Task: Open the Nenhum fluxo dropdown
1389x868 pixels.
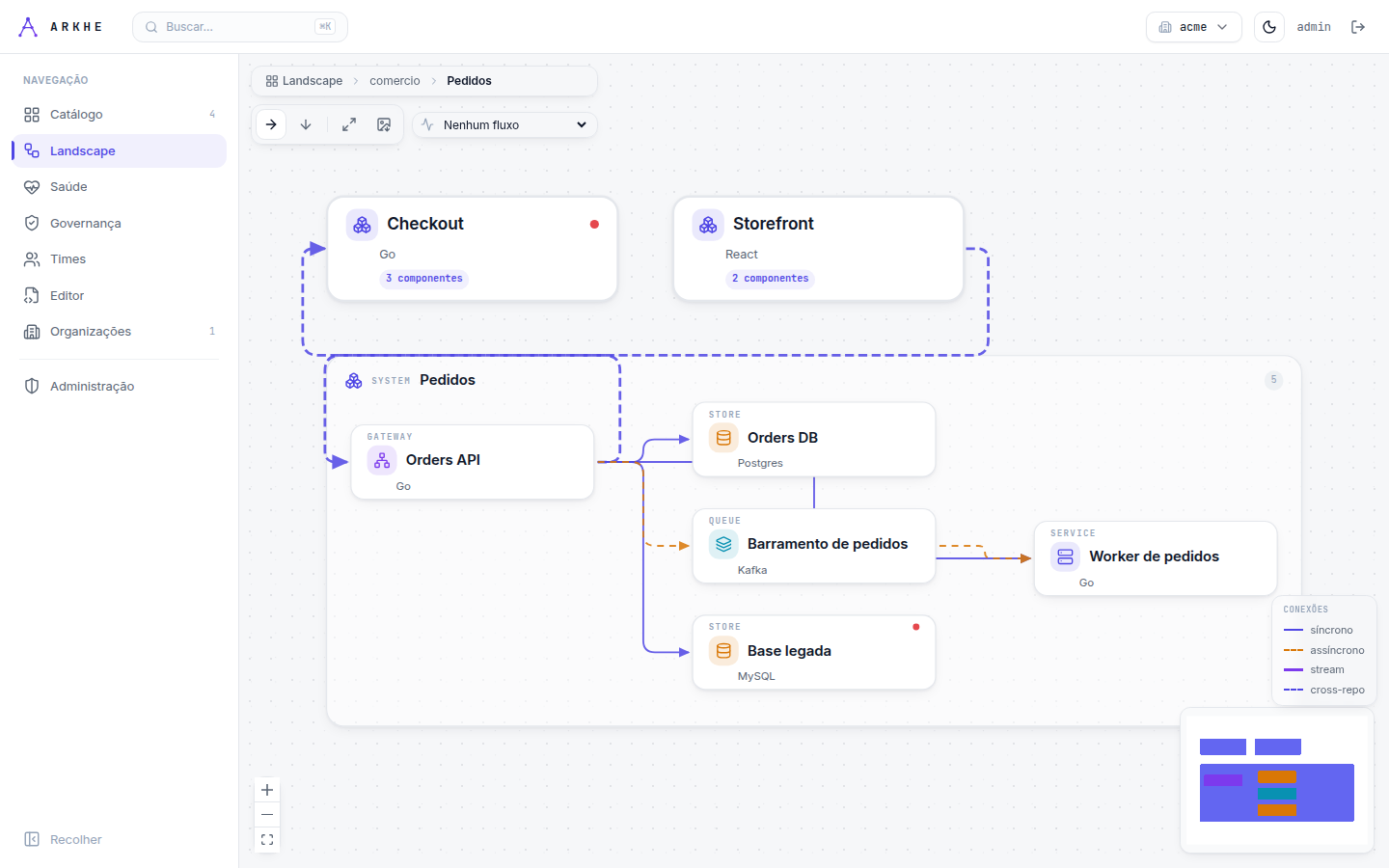Action: [x=504, y=124]
